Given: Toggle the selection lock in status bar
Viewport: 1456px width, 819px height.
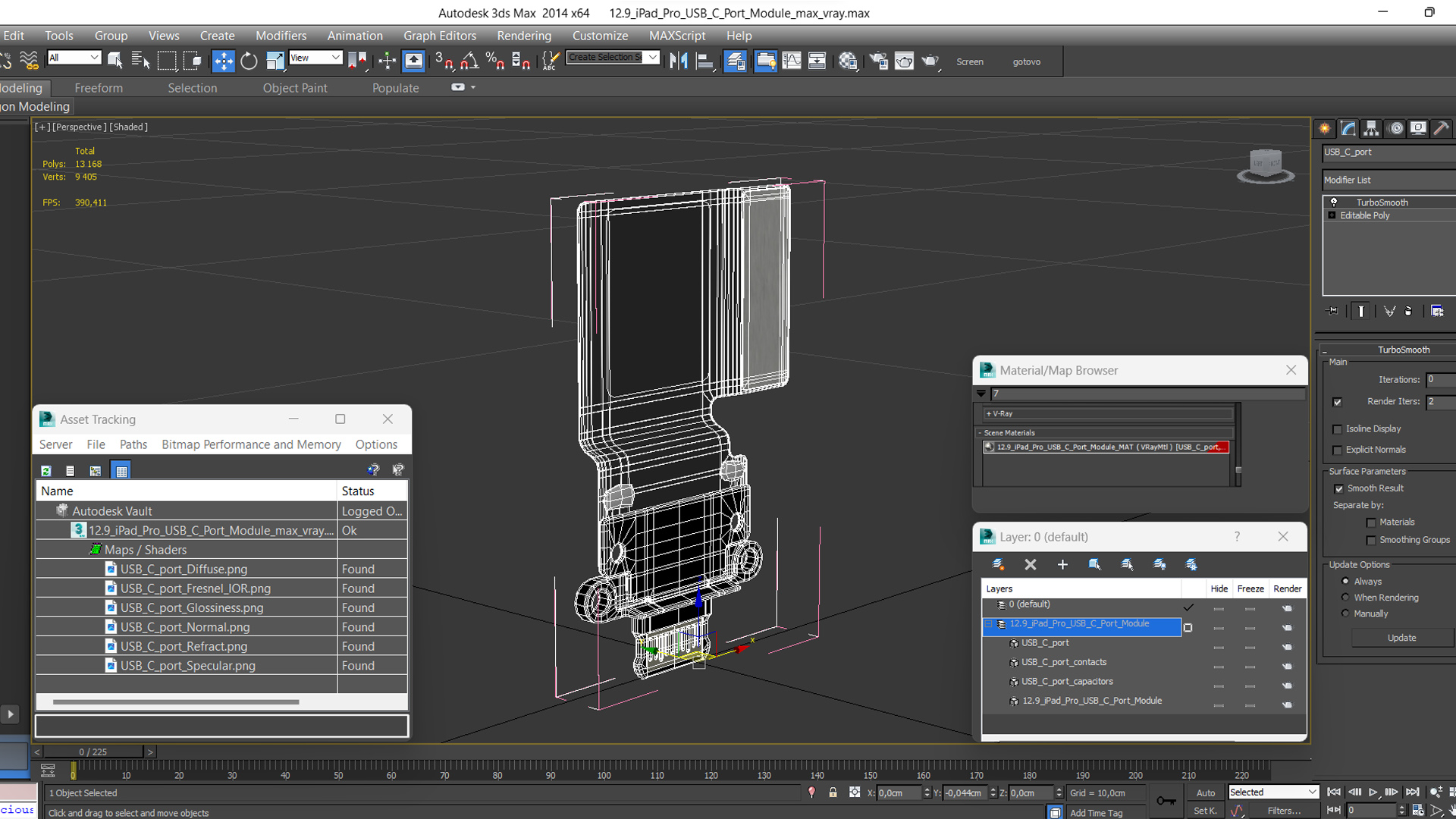Looking at the screenshot, I should (833, 792).
